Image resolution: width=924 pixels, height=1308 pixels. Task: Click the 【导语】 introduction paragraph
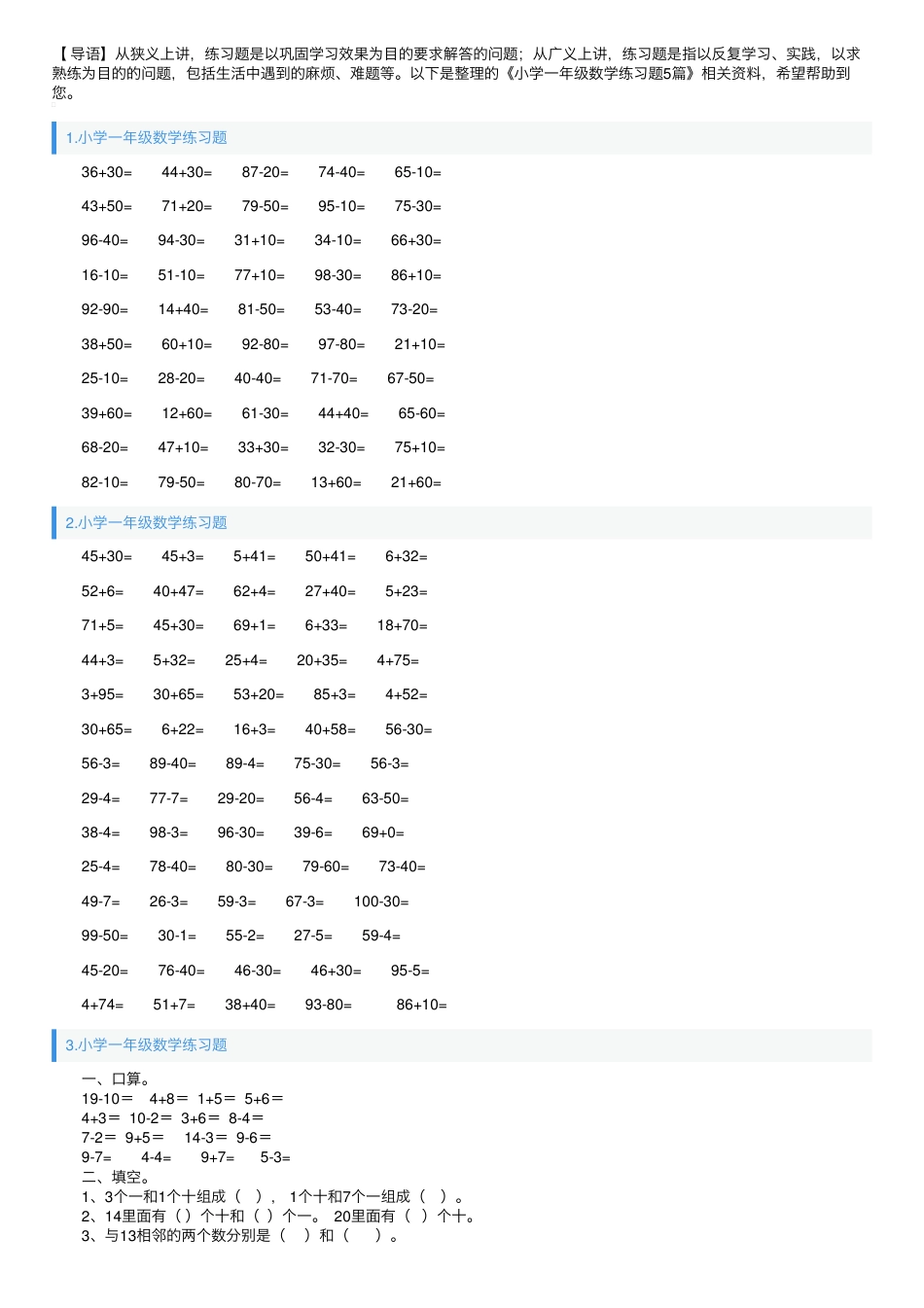tap(456, 73)
